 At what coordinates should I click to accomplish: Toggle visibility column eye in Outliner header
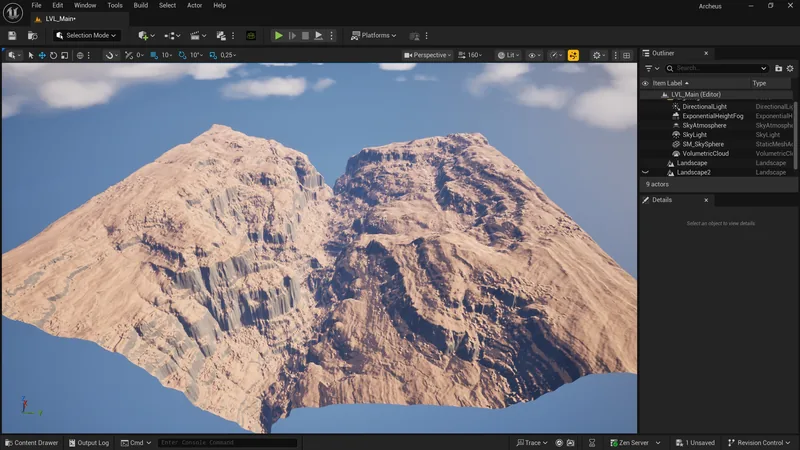click(x=645, y=83)
